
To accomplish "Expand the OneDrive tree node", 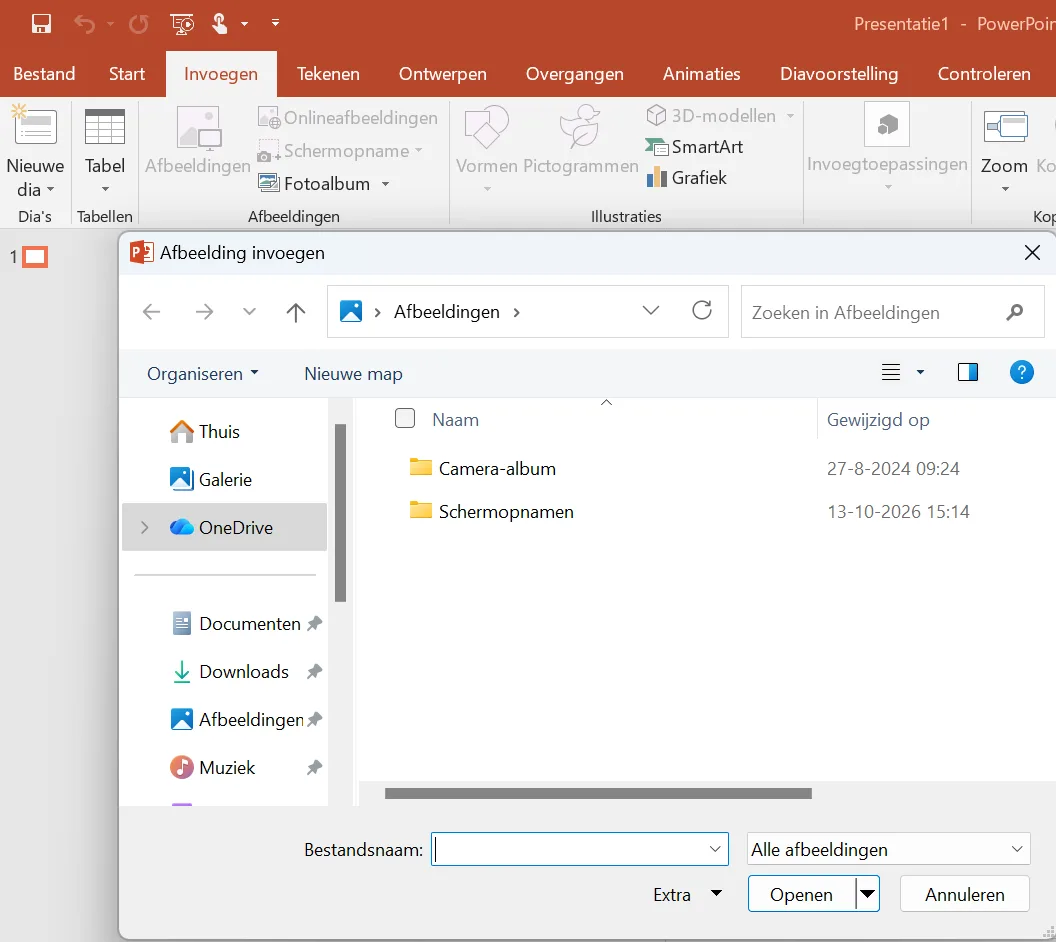I will point(144,527).
